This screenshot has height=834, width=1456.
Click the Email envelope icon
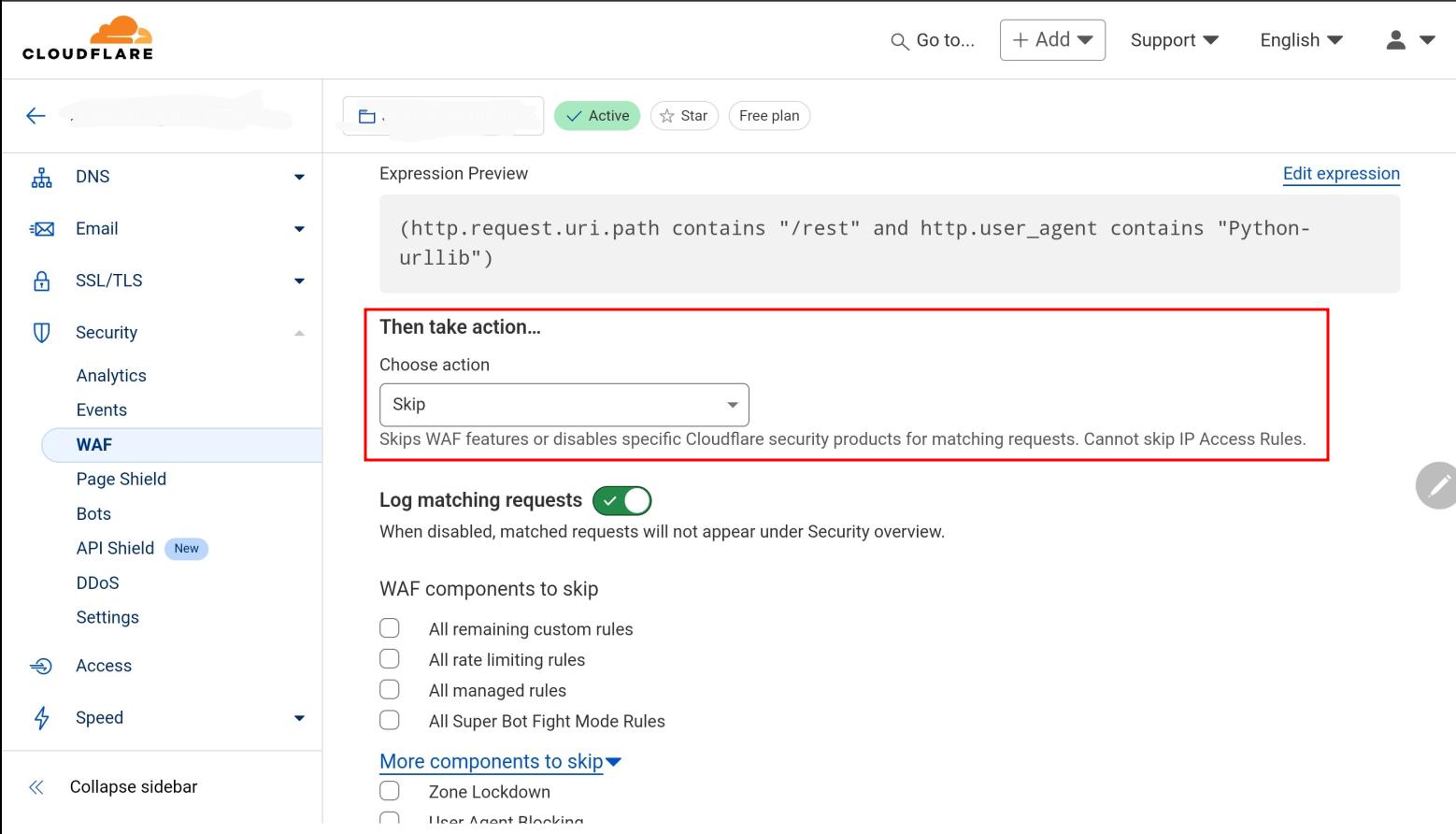pos(42,229)
